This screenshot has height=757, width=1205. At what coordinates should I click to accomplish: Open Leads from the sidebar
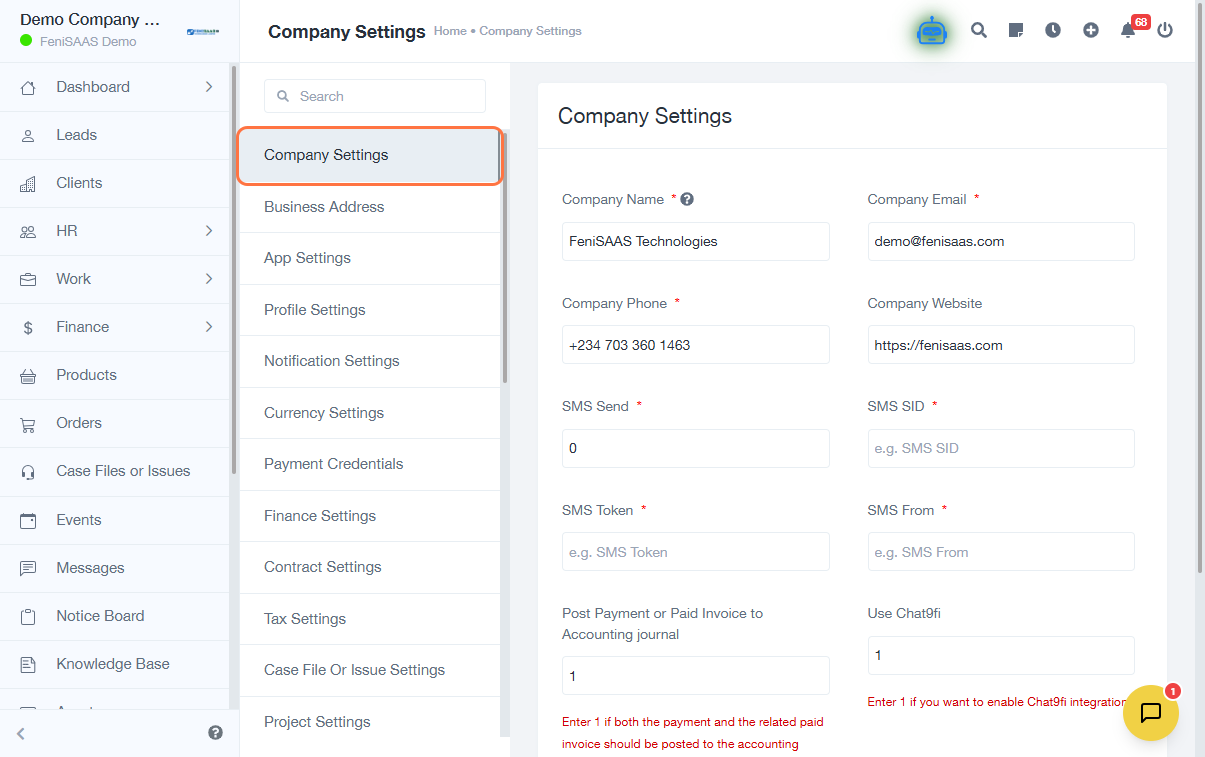click(77, 135)
